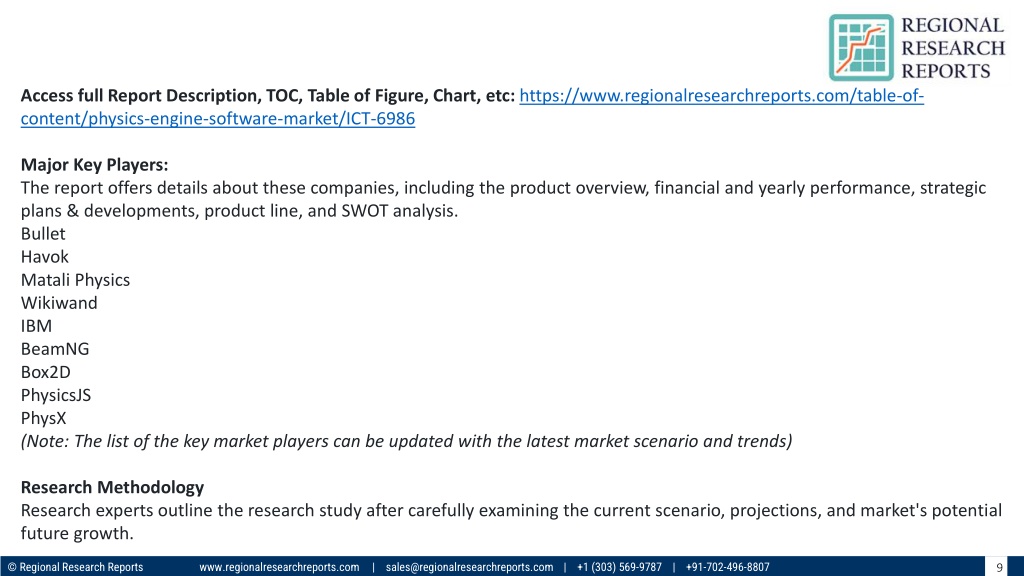Click the second line of the report hyperlink
Image resolution: width=1024 pixels, height=576 pixels.
(x=217, y=118)
